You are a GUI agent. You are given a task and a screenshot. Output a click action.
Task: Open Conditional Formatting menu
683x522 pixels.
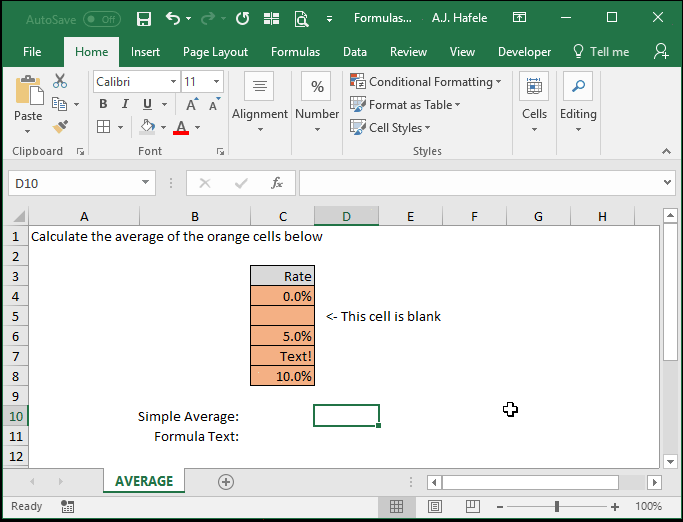[426, 81]
